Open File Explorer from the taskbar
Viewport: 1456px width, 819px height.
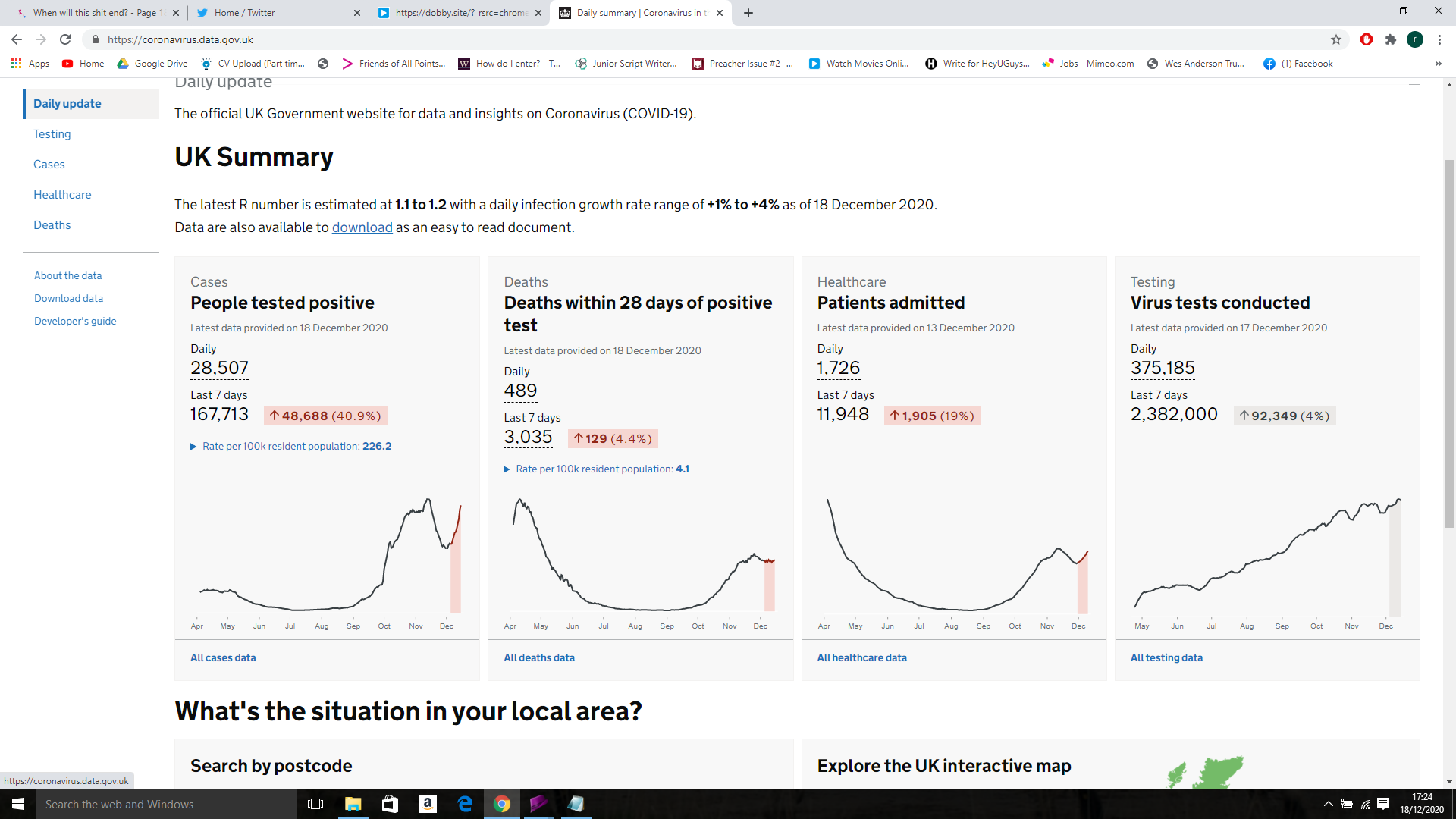[353, 804]
